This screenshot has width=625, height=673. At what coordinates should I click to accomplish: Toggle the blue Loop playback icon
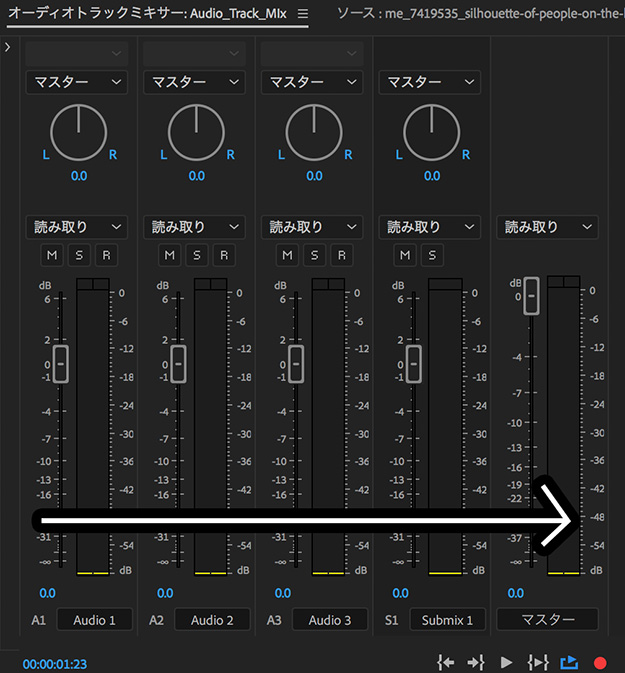tap(569, 662)
